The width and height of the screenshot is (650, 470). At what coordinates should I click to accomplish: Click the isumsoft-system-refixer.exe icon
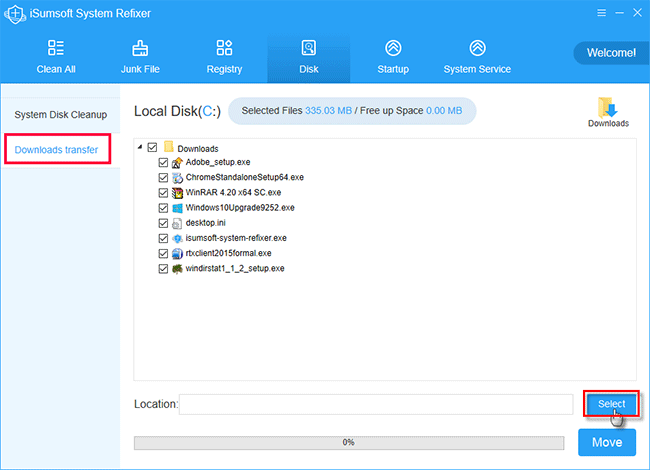pyautogui.click(x=177, y=239)
